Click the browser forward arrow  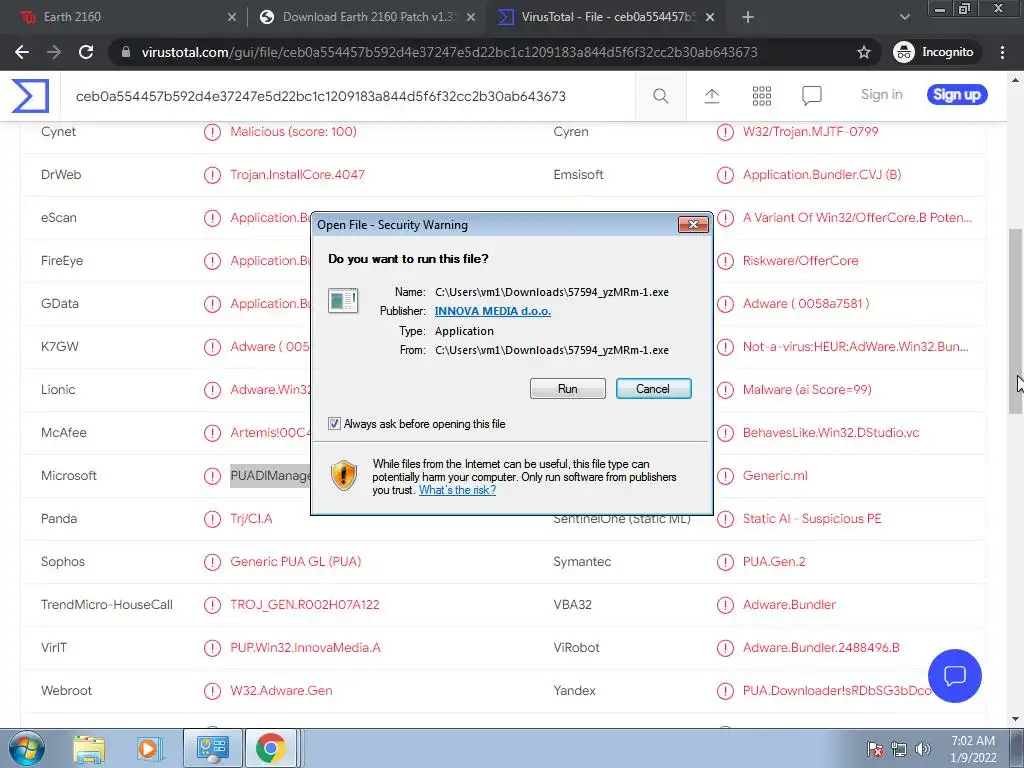[x=54, y=52]
